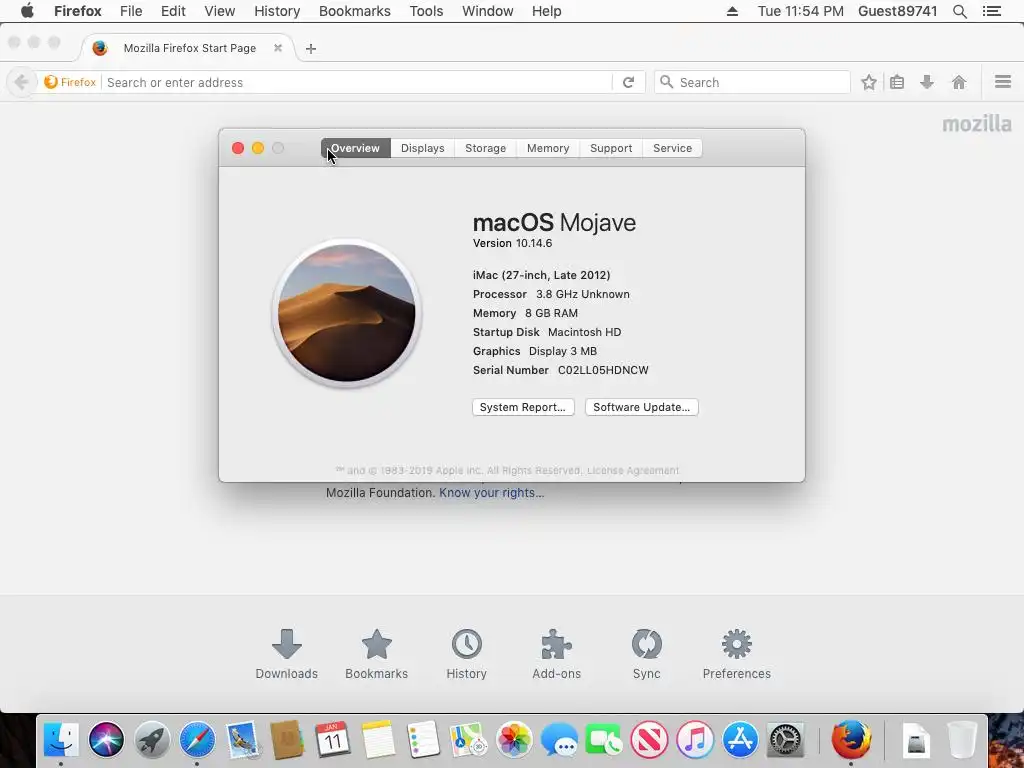Switch to the Storage tab
Viewport: 1024px width, 768px height.
(x=485, y=148)
